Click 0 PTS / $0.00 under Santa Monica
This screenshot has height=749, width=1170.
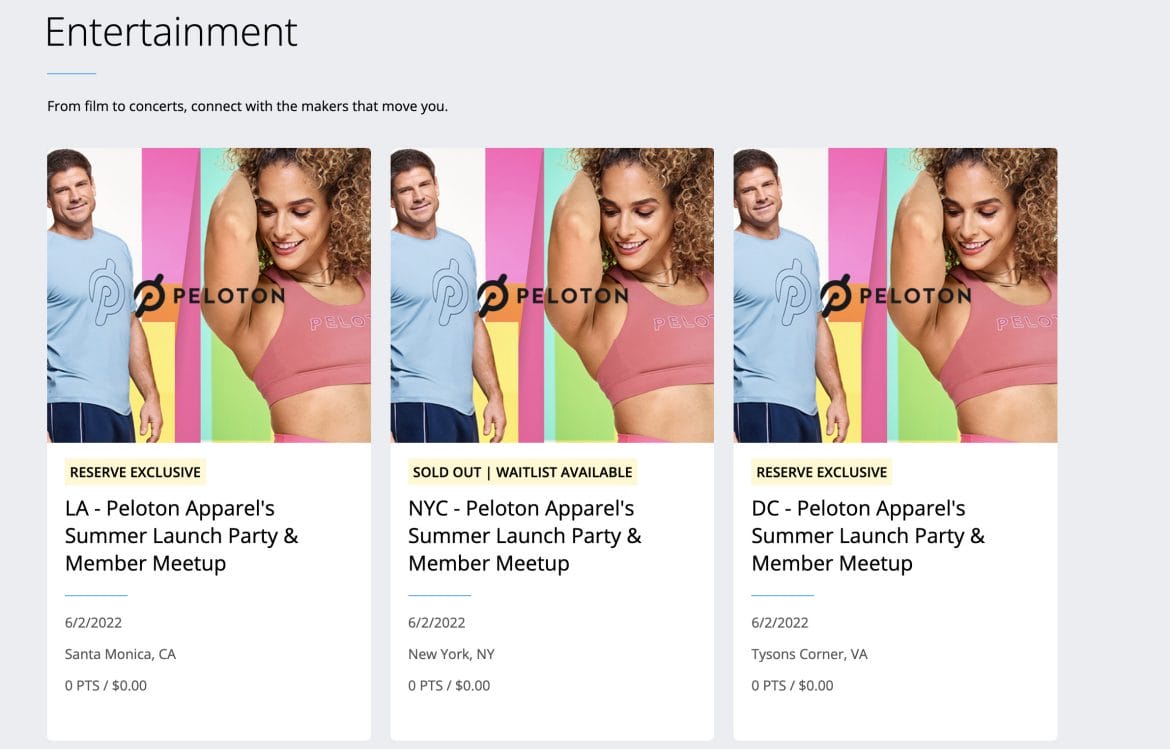coord(106,686)
